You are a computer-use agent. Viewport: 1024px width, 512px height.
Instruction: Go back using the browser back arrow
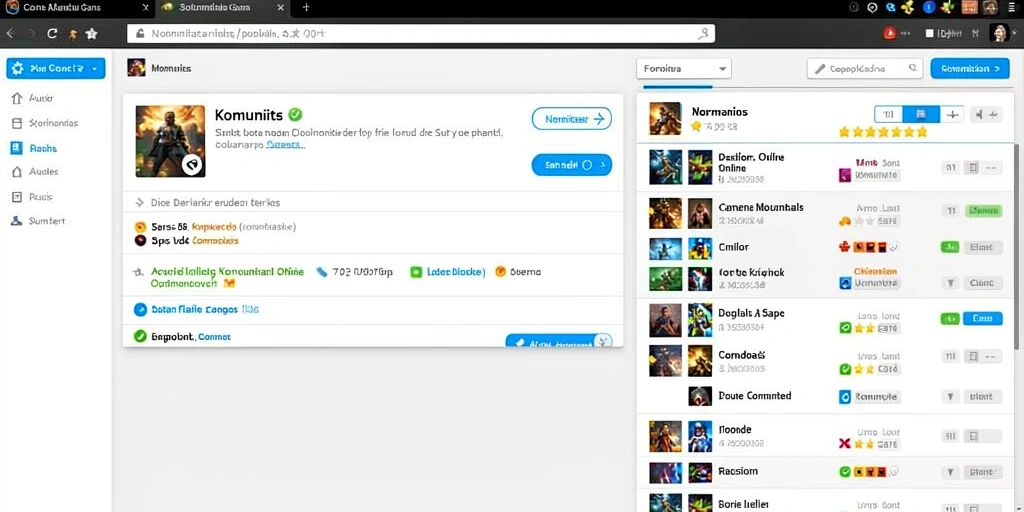pyautogui.click(x=10, y=34)
